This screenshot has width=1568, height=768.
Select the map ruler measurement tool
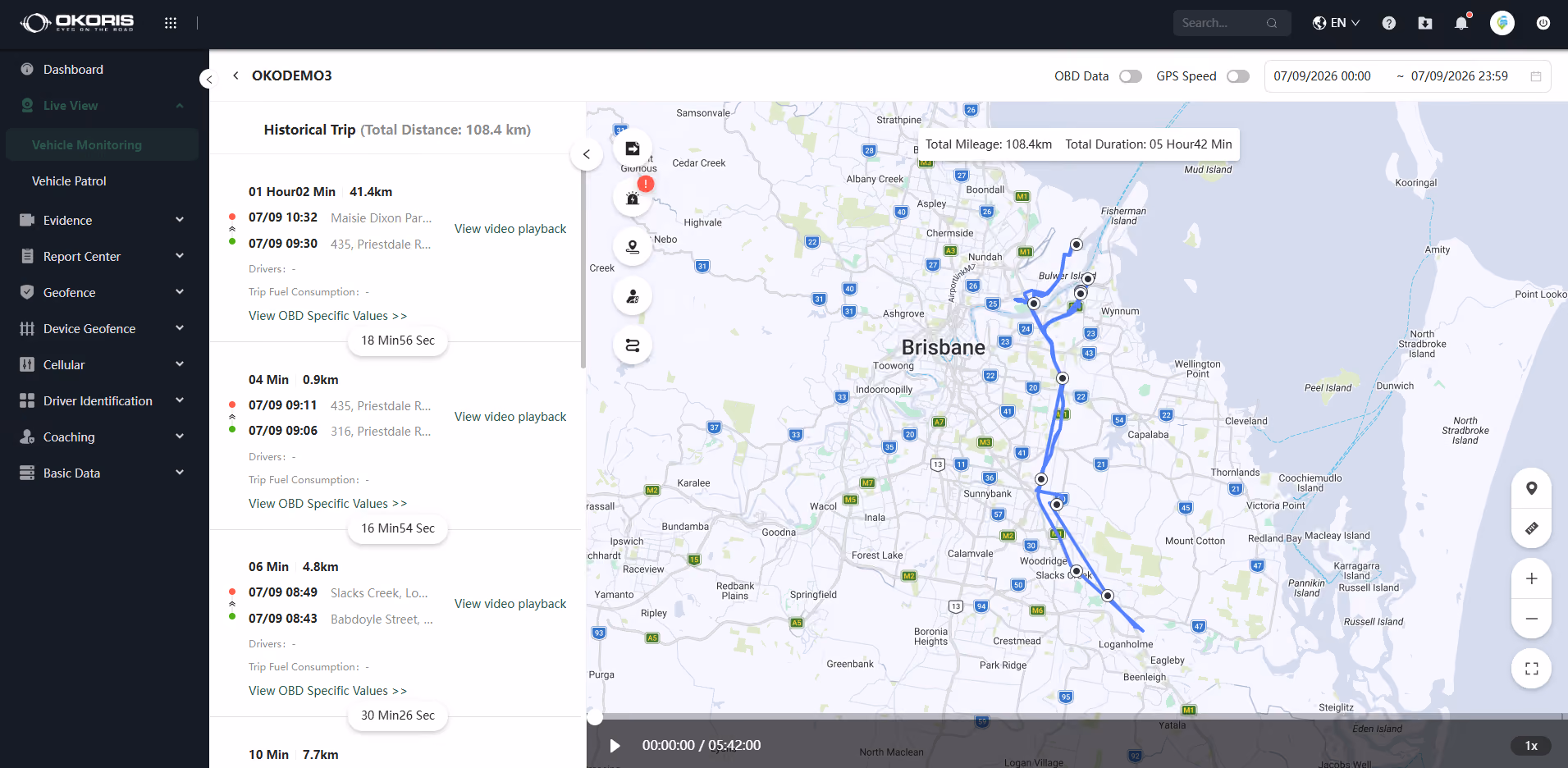click(x=1531, y=528)
